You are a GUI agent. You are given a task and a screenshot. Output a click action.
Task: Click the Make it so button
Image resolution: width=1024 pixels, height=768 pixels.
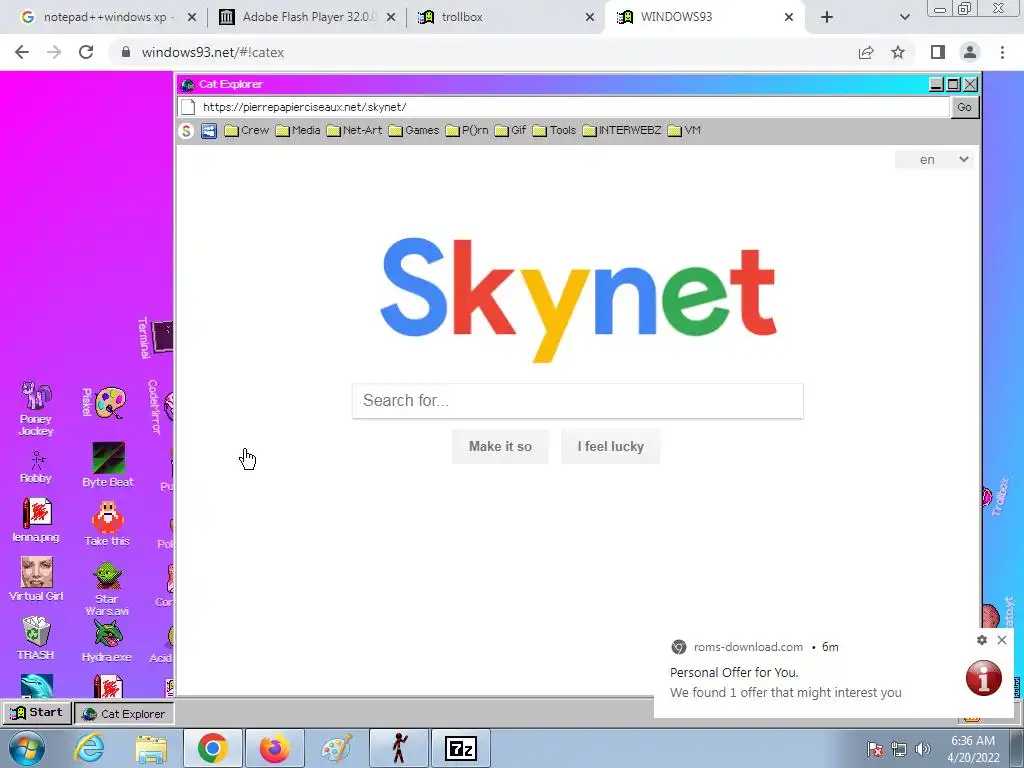point(500,447)
